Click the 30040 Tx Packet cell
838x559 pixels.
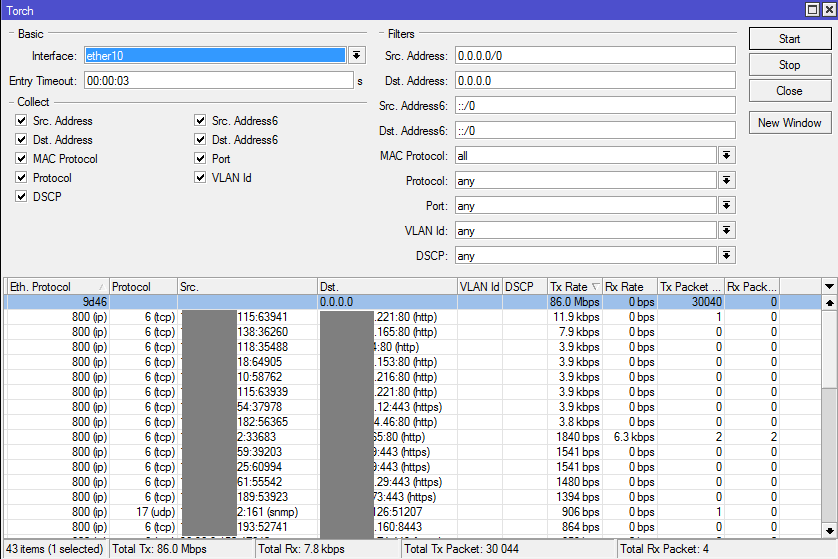pos(692,302)
